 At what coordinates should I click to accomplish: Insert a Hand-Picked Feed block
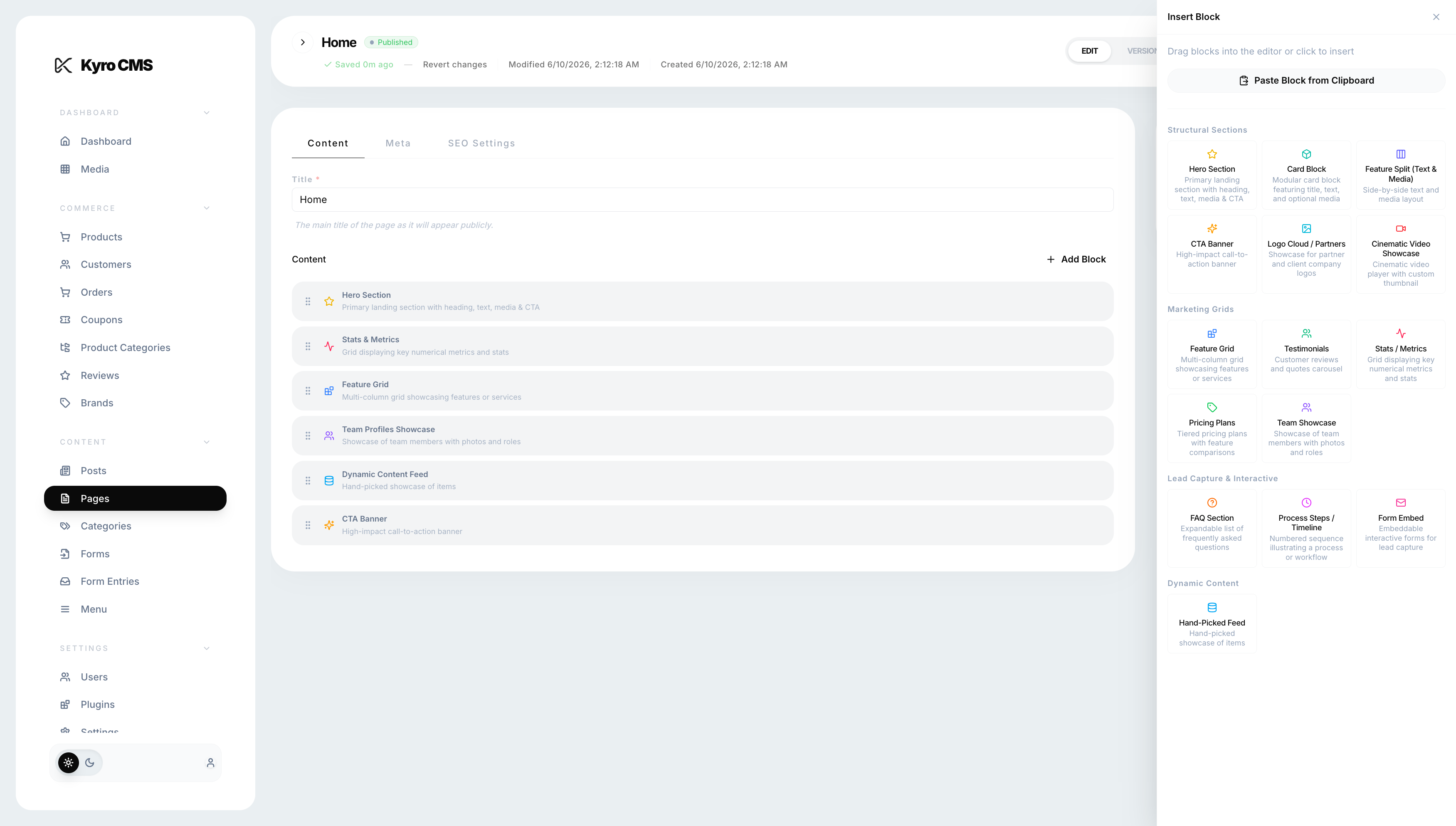pyautogui.click(x=1212, y=624)
